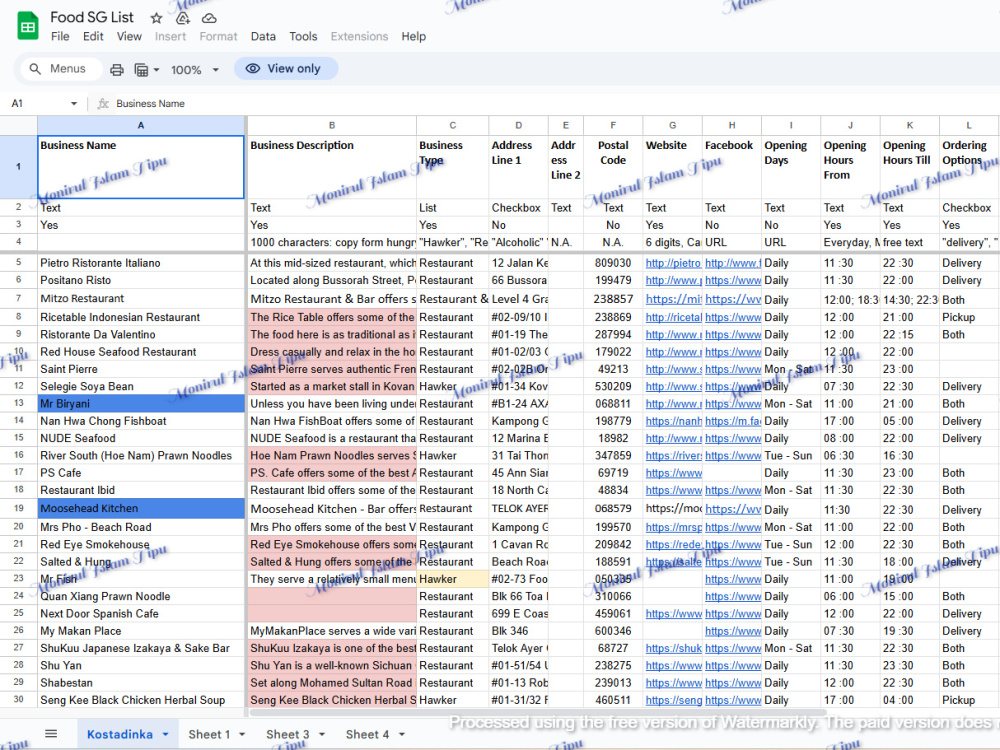Click the Ordering Options header cell
Image resolution: width=1000 pixels, height=750 pixels.
969,166
